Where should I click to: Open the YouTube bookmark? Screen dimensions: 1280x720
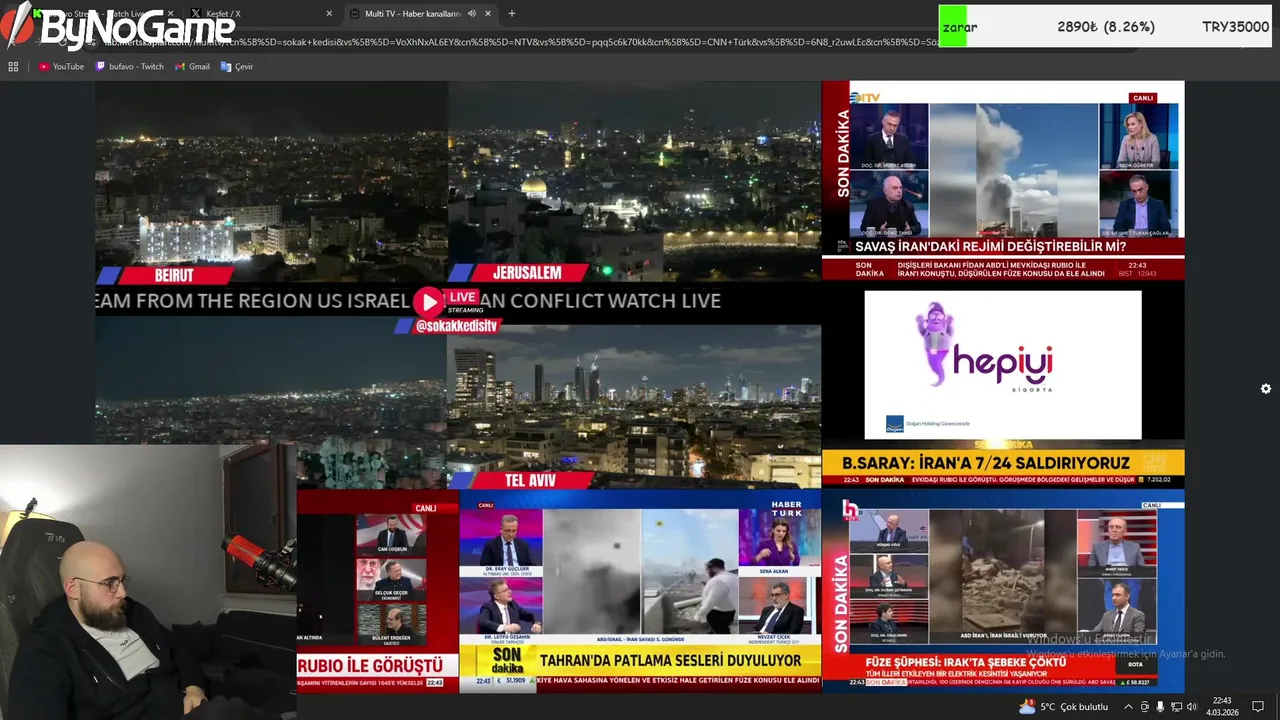pyautogui.click(x=61, y=66)
